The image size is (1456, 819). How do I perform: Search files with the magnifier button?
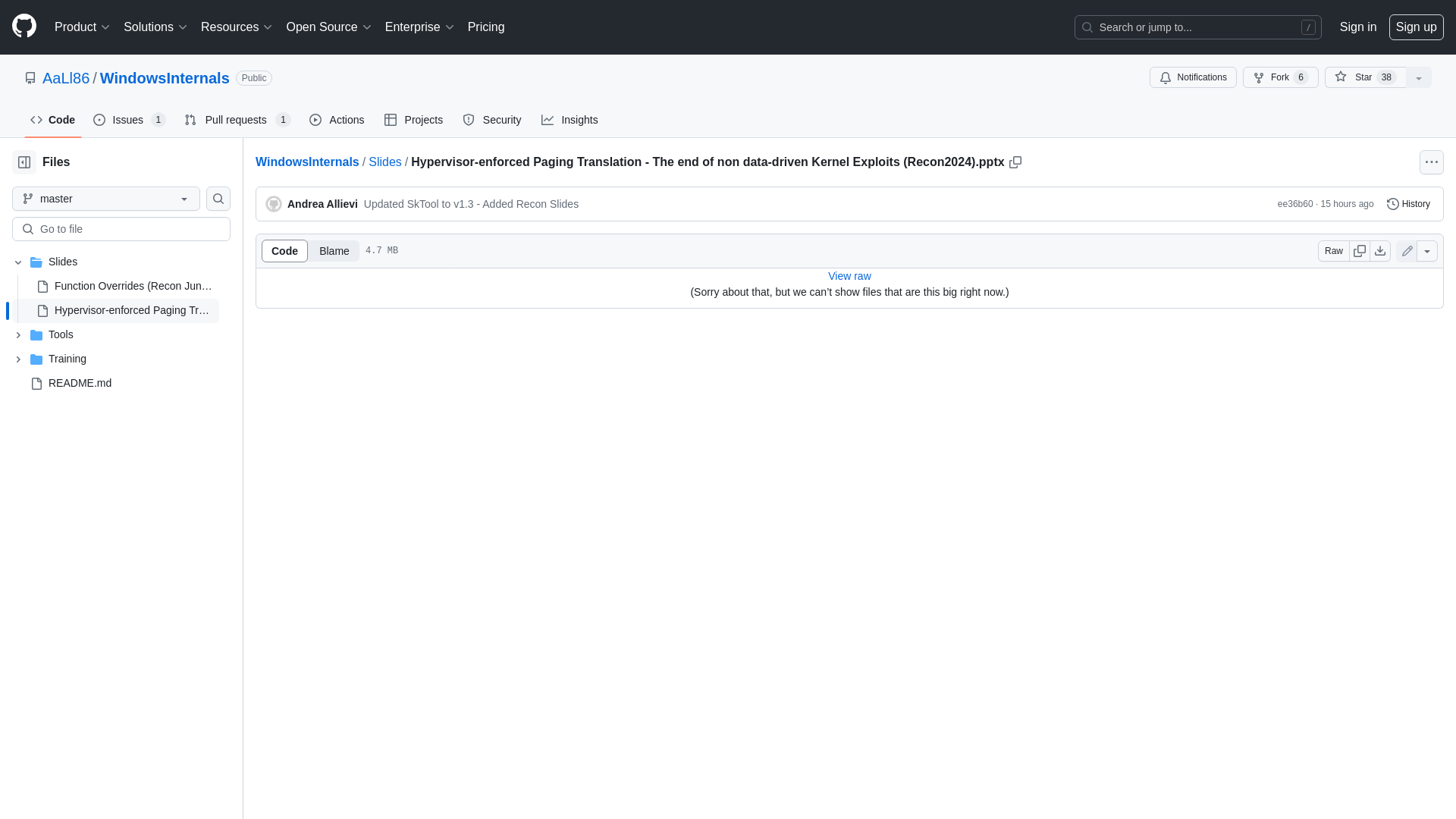(x=218, y=199)
